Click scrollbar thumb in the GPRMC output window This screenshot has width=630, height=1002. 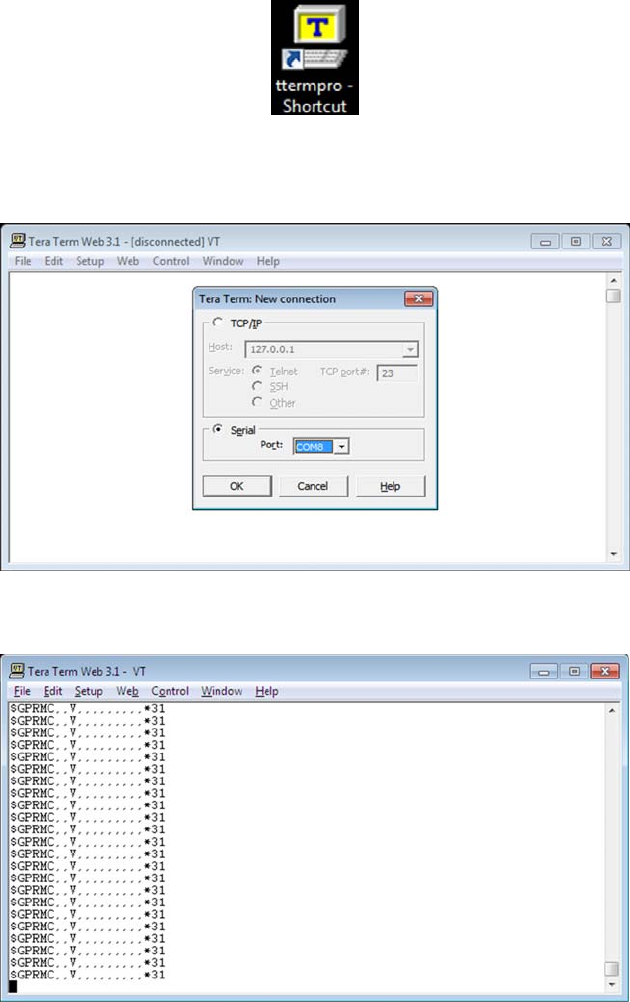tap(612, 969)
